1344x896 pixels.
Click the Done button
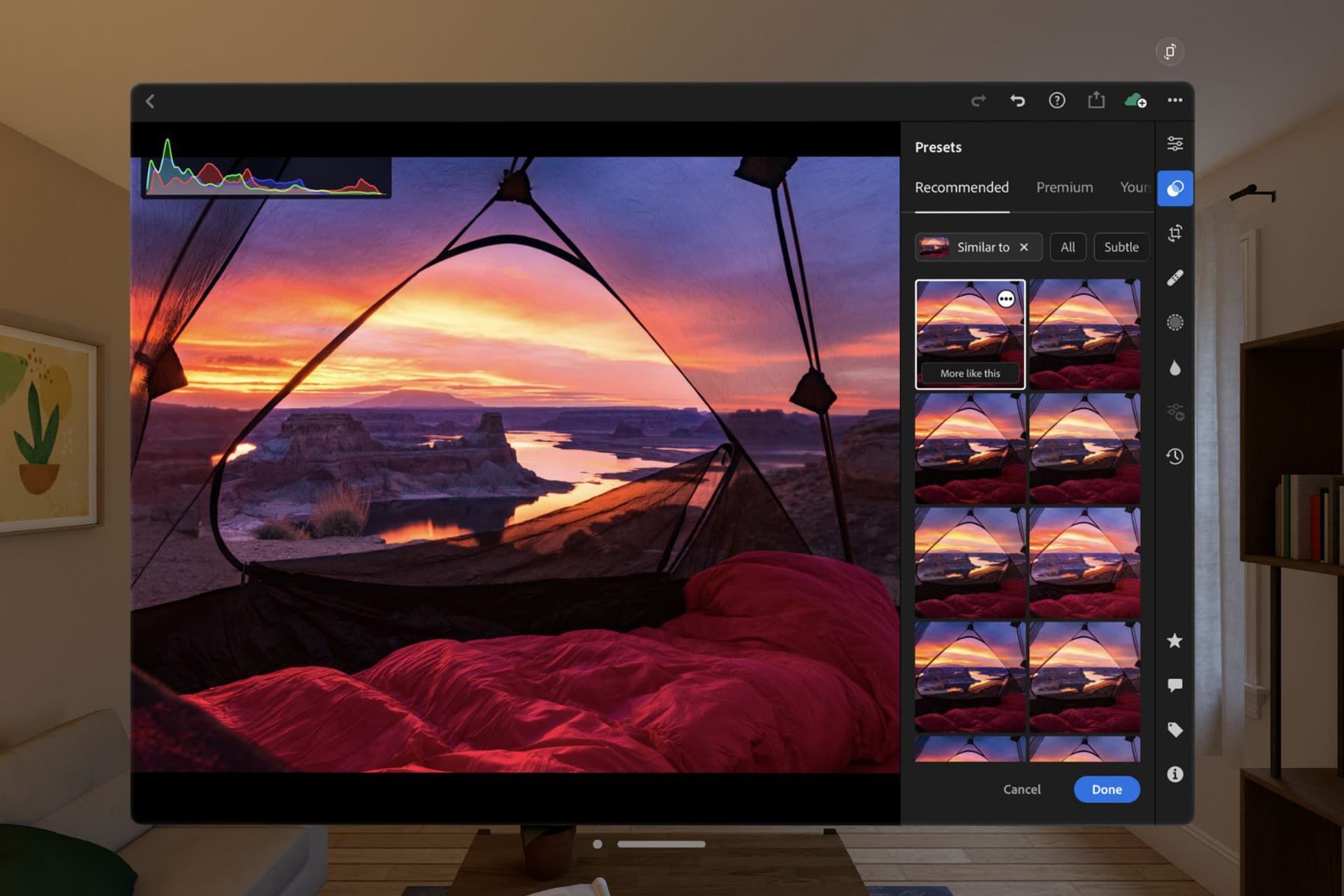[1106, 790]
